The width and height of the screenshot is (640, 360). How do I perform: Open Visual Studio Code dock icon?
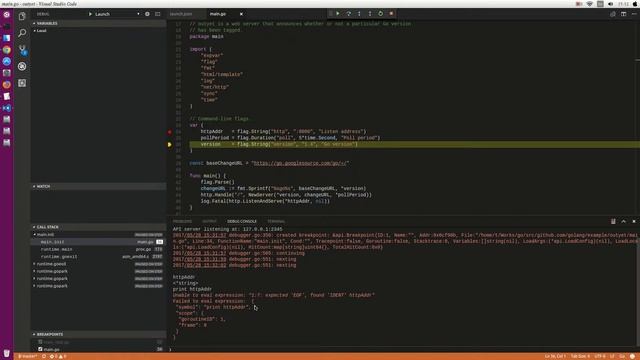pyautogui.click(x=7, y=108)
